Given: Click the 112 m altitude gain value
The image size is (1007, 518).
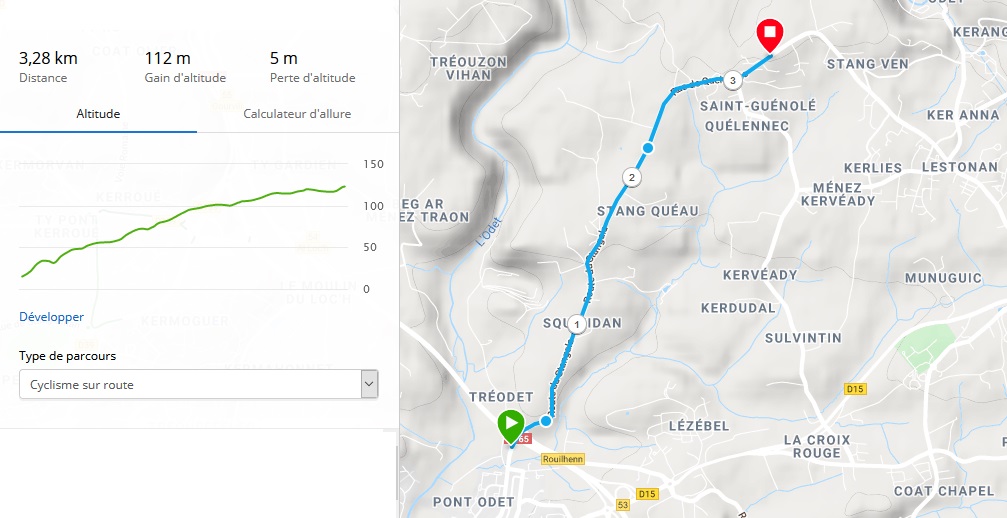Looking at the screenshot, I should (168, 58).
